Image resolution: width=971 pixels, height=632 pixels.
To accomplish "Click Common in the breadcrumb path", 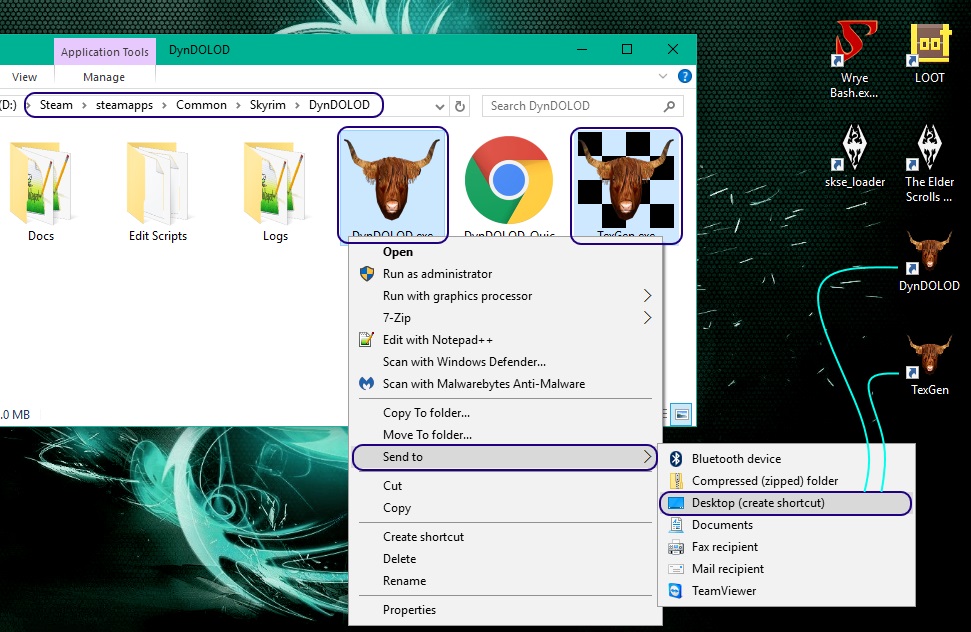I will click(201, 105).
